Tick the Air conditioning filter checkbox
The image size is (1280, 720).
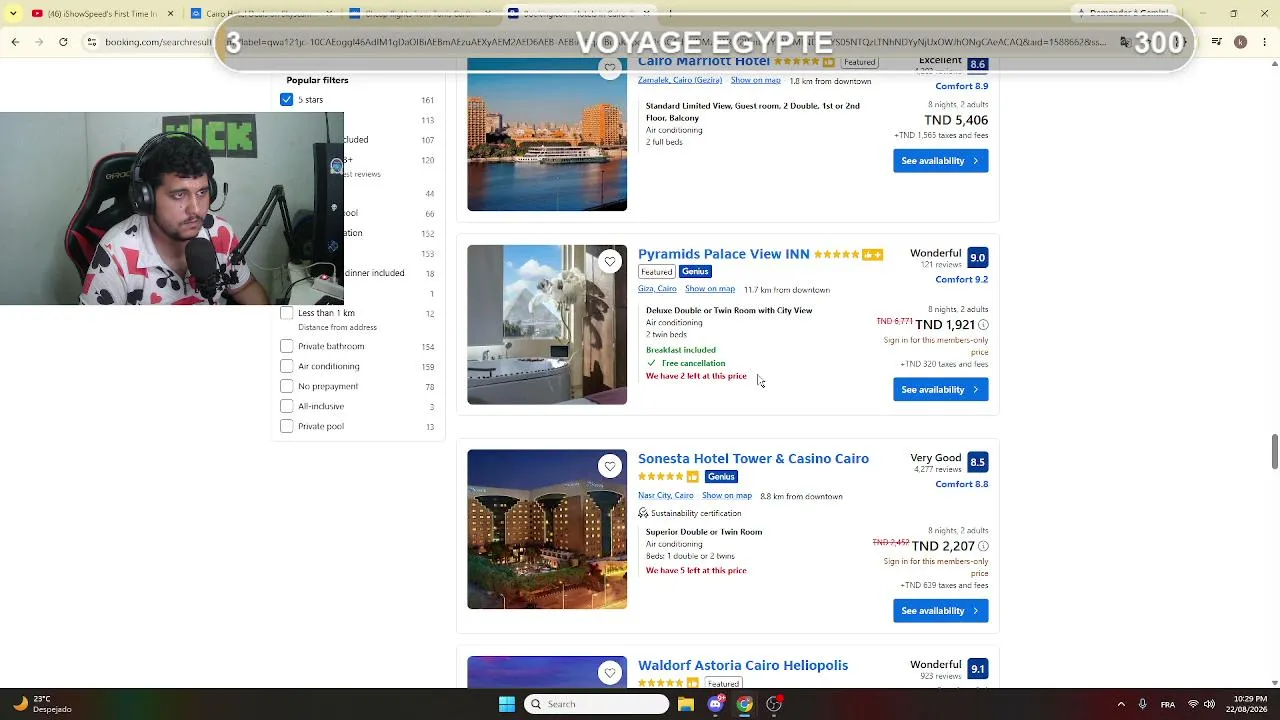tap(287, 366)
